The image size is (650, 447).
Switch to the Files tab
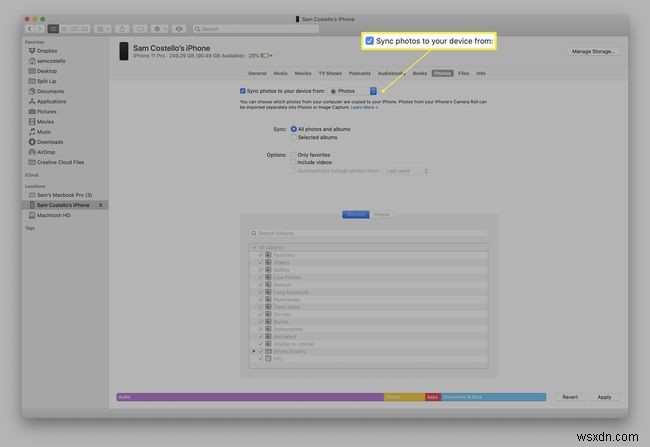[464, 73]
